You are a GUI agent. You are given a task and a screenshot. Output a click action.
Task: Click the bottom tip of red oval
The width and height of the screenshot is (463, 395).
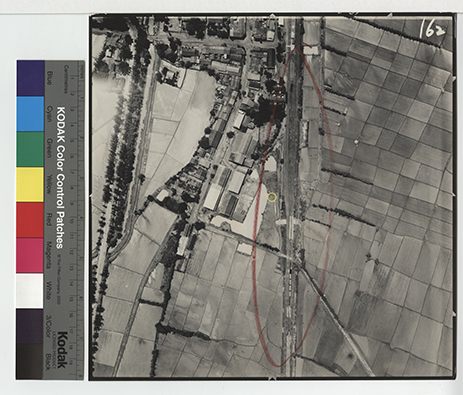pos(279,365)
